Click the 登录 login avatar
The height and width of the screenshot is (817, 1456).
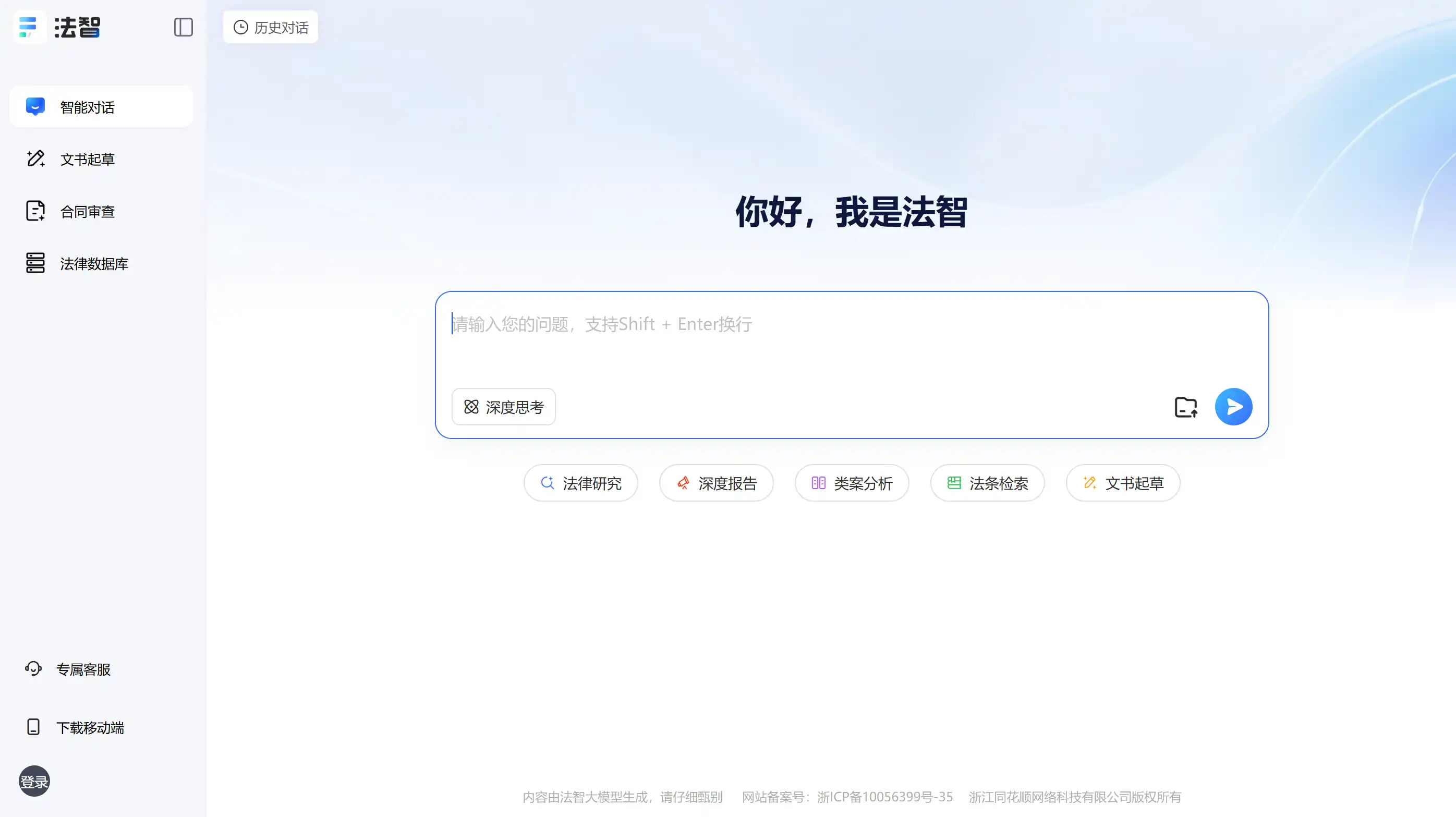pyautogui.click(x=34, y=782)
